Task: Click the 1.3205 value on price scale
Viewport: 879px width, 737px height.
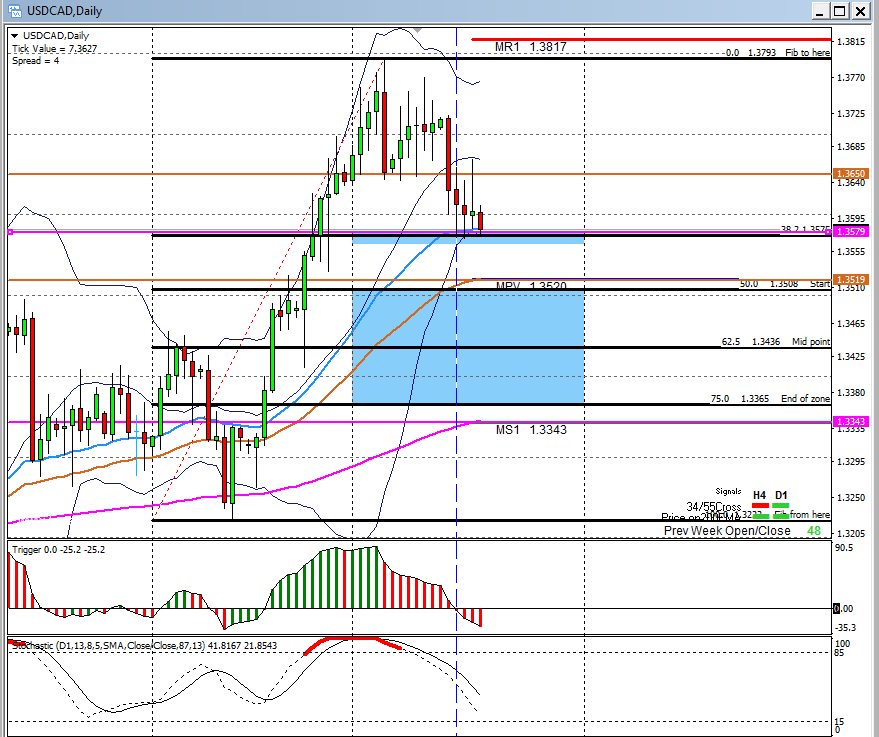Action: click(850, 534)
